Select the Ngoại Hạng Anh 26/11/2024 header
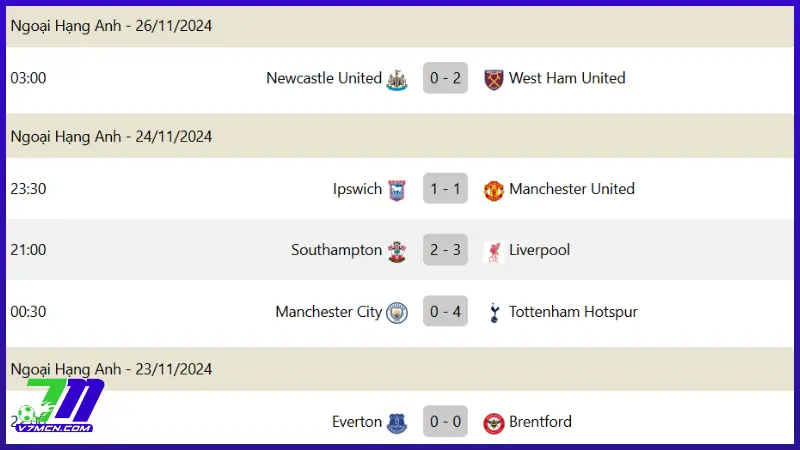 pyautogui.click(x=111, y=26)
